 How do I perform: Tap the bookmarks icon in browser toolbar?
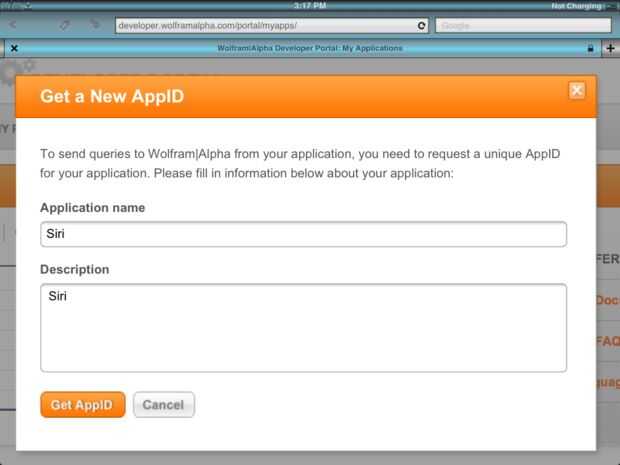click(x=64, y=25)
